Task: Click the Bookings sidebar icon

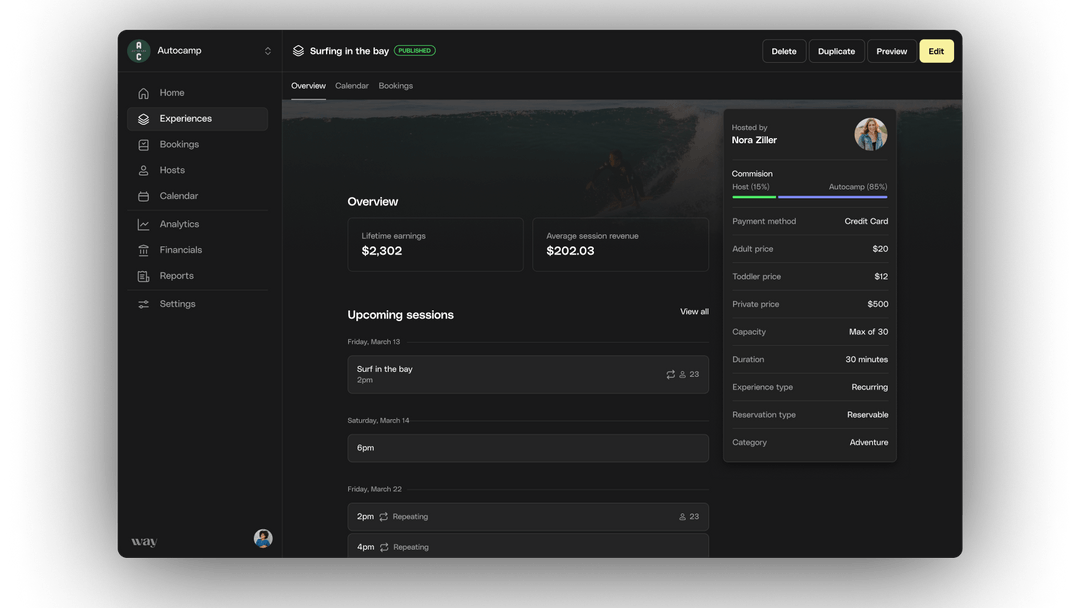Action: click(144, 145)
